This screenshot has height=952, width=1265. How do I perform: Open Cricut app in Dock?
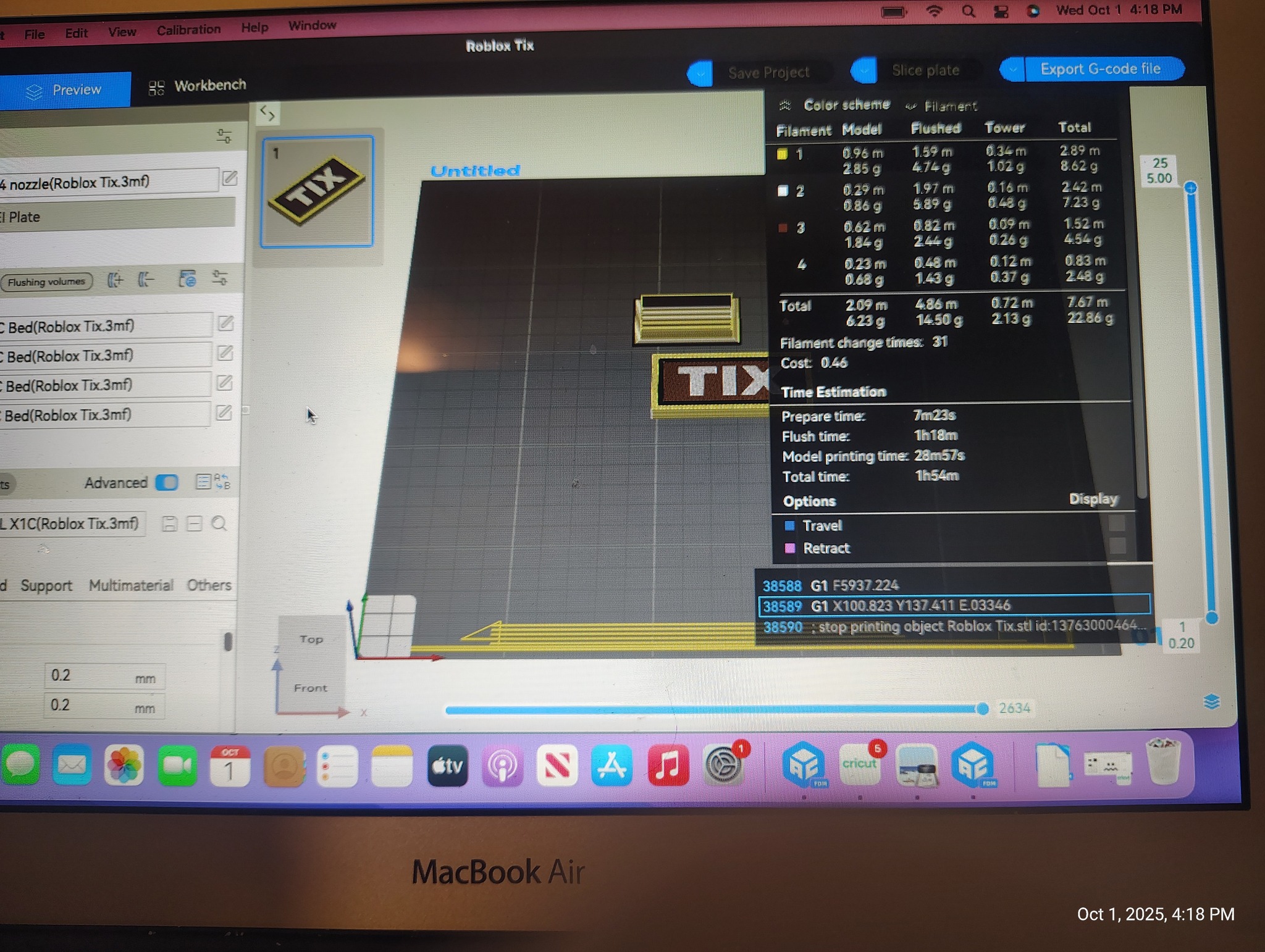click(x=860, y=766)
